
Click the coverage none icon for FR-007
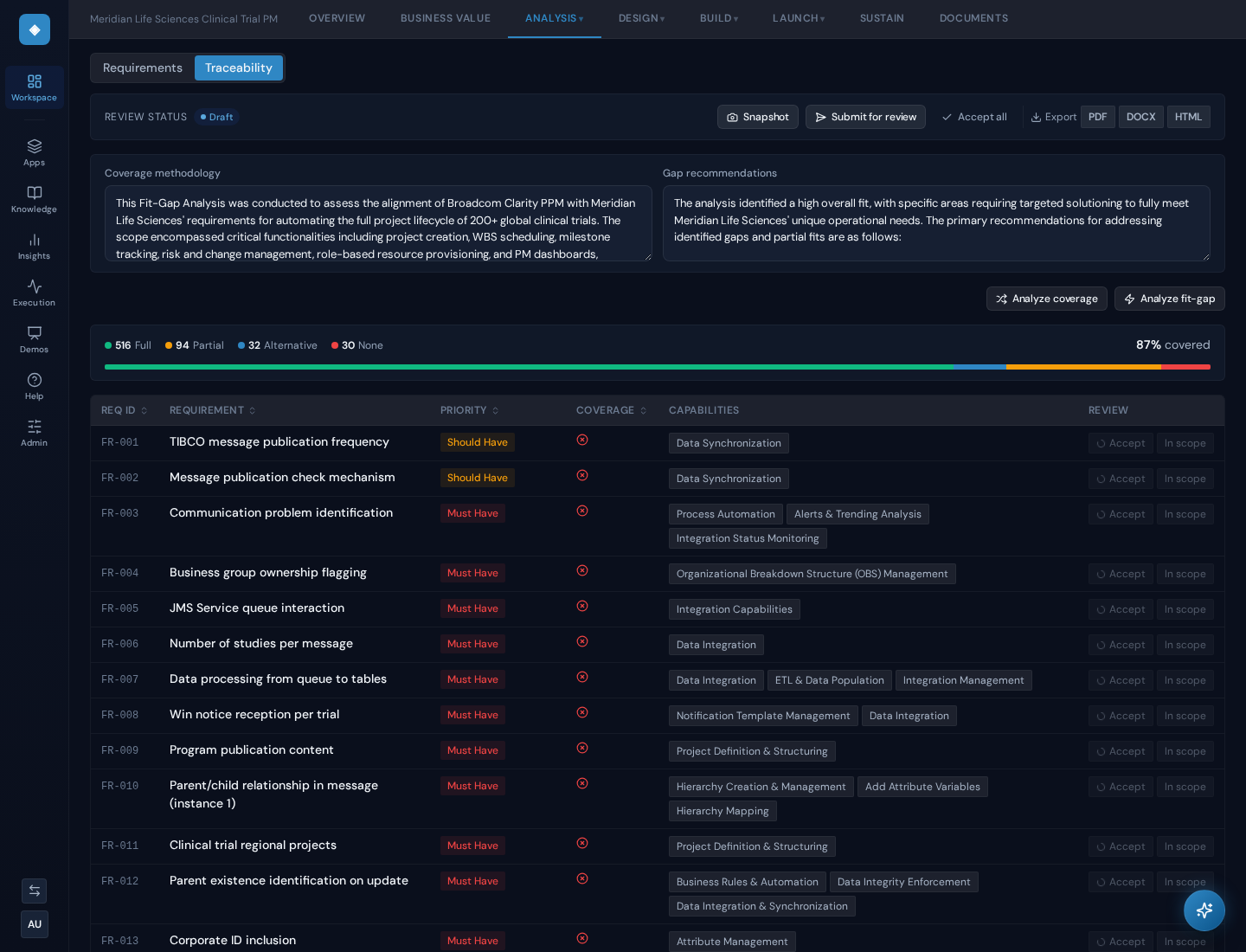tap(582, 677)
